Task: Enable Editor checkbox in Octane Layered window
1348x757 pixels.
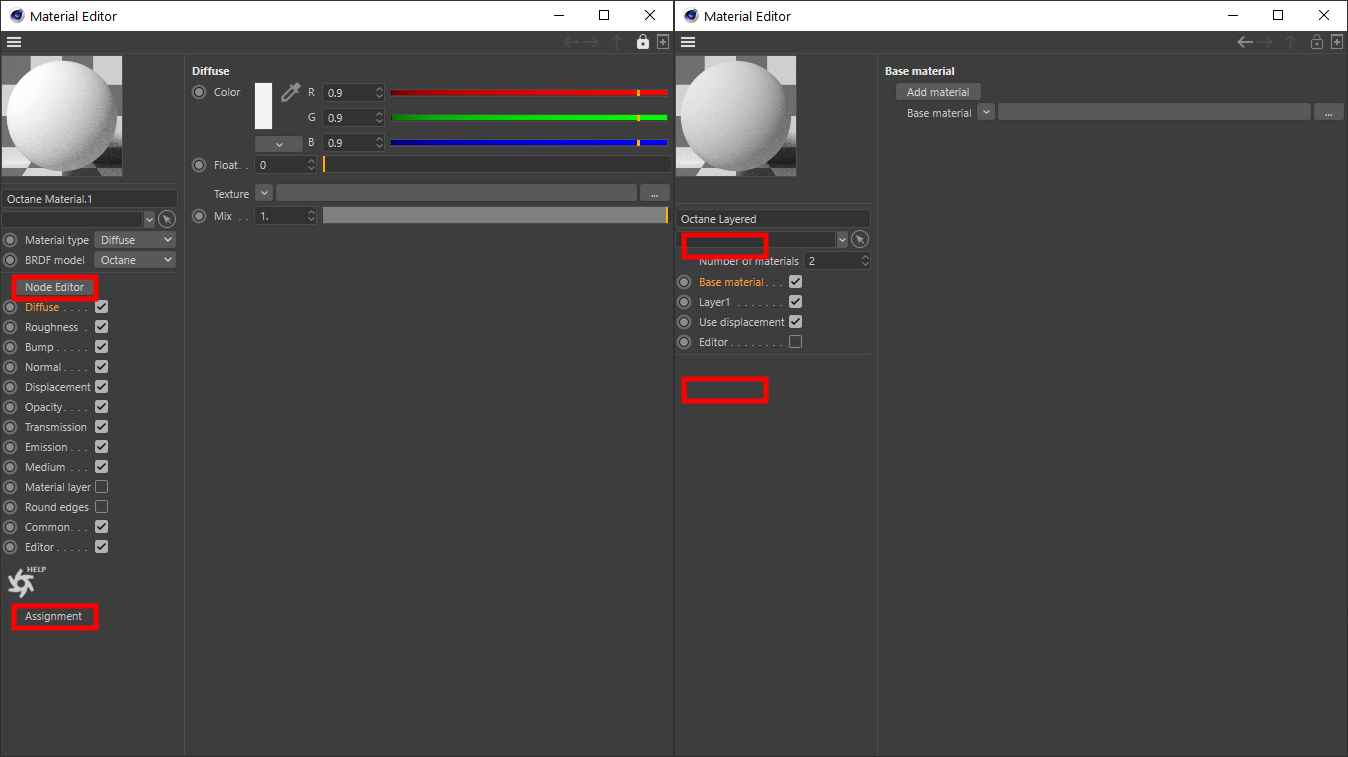Action: pos(795,342)
